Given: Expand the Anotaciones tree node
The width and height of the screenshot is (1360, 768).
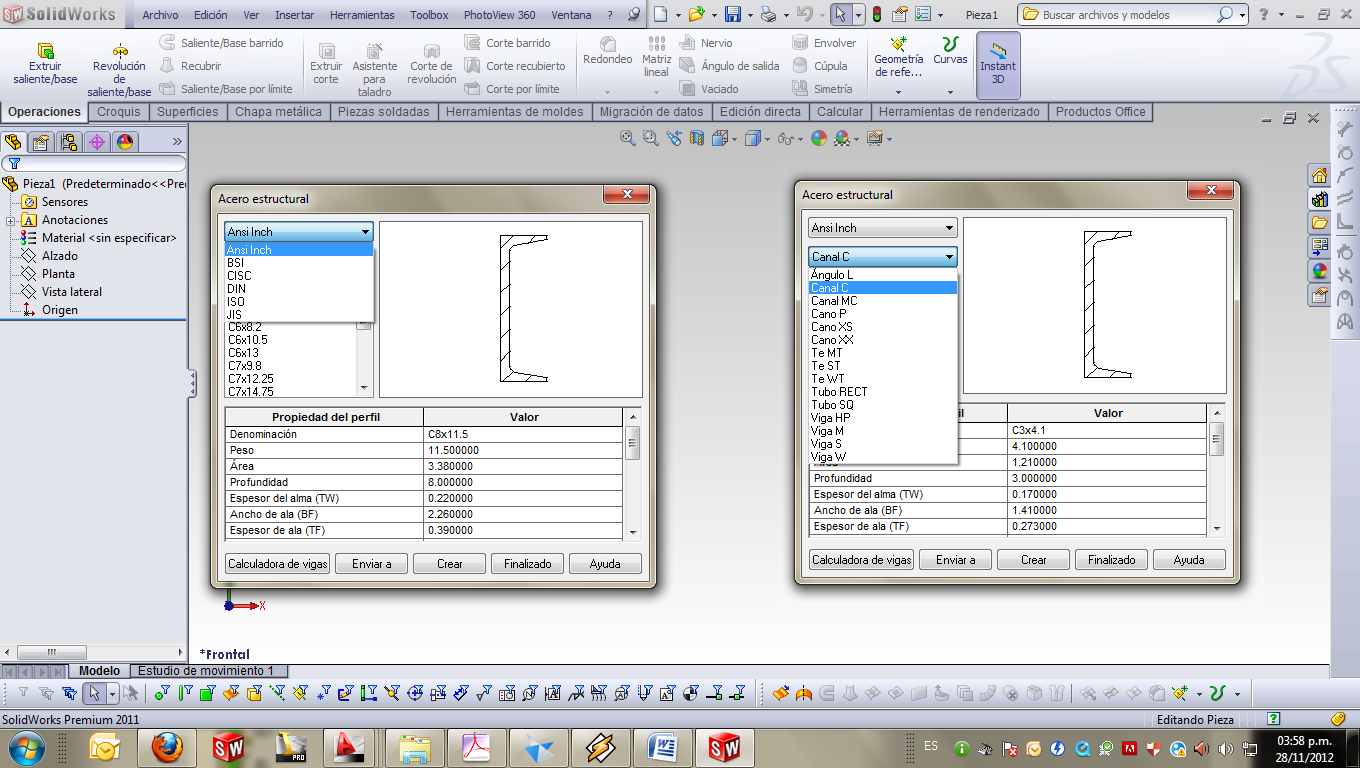Looking at the screenshot, I should pos(10,220).
